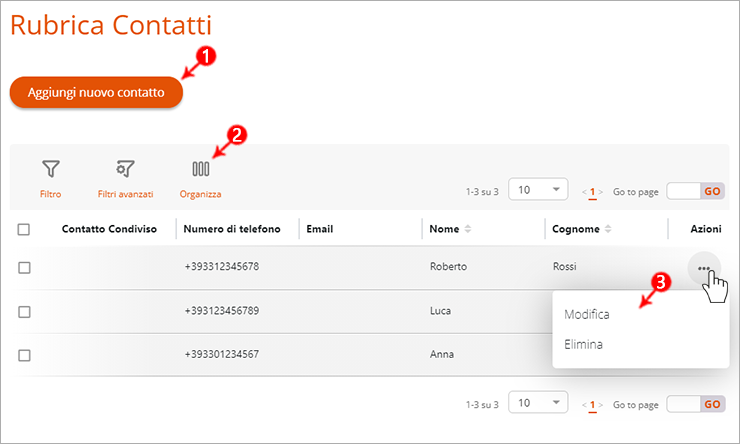Viewport: 740px width, 444px height.
Task: Tick the select-all header checkbox
Action: pos(24,229)
